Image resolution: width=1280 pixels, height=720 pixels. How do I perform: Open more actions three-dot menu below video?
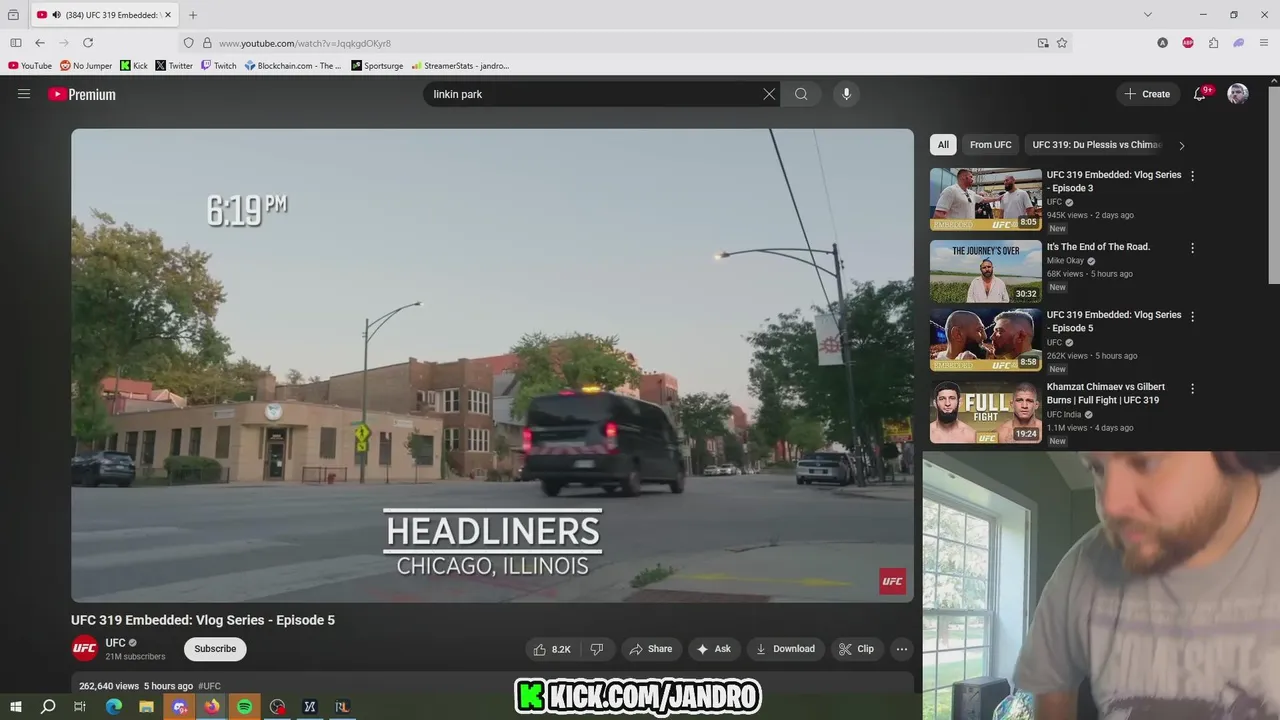click(x=902, y=649)
